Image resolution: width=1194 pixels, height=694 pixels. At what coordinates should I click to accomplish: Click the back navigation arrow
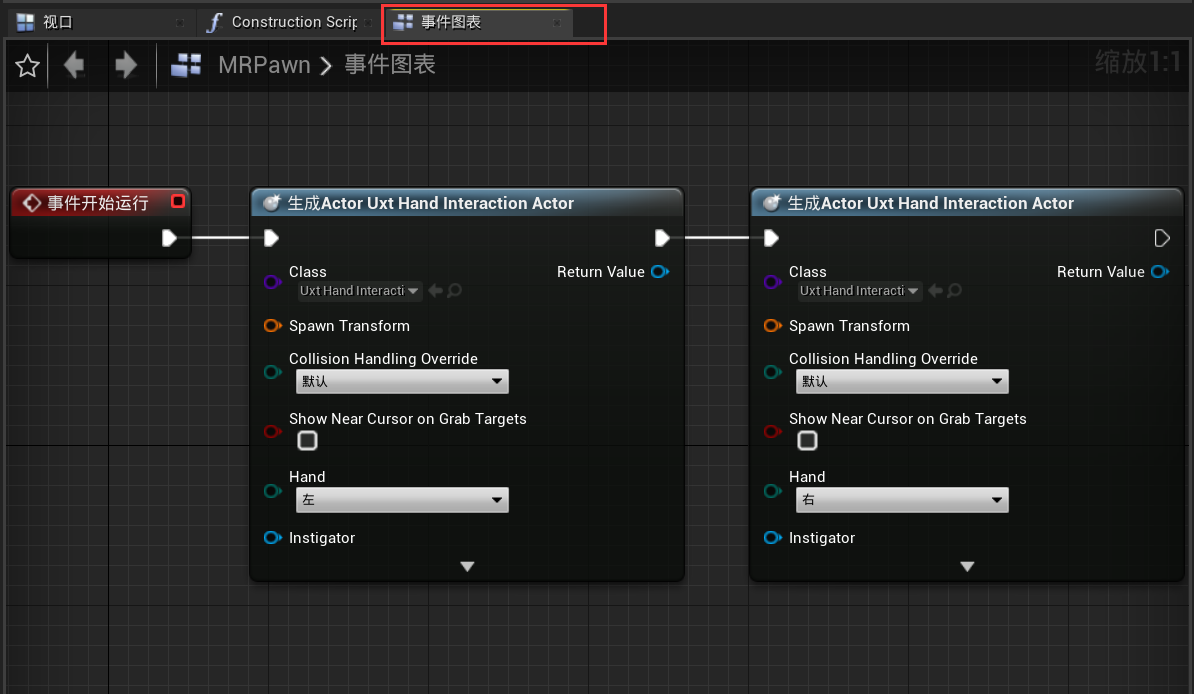point(74,66)
